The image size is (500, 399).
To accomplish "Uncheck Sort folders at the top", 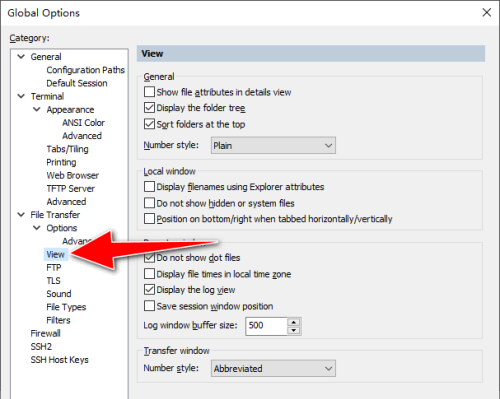I will coord(149,124).
